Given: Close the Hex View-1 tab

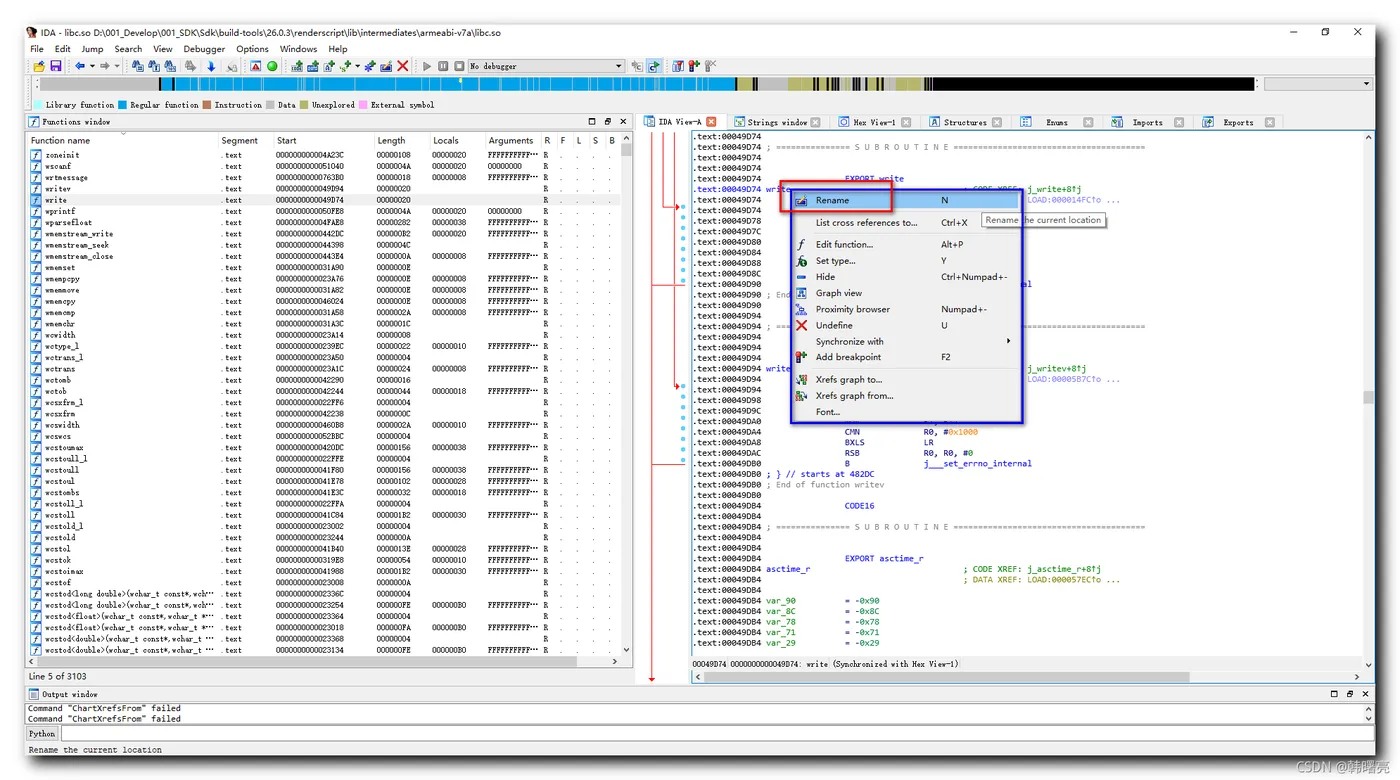Looking at the screenshot, I should coord(906,122).
